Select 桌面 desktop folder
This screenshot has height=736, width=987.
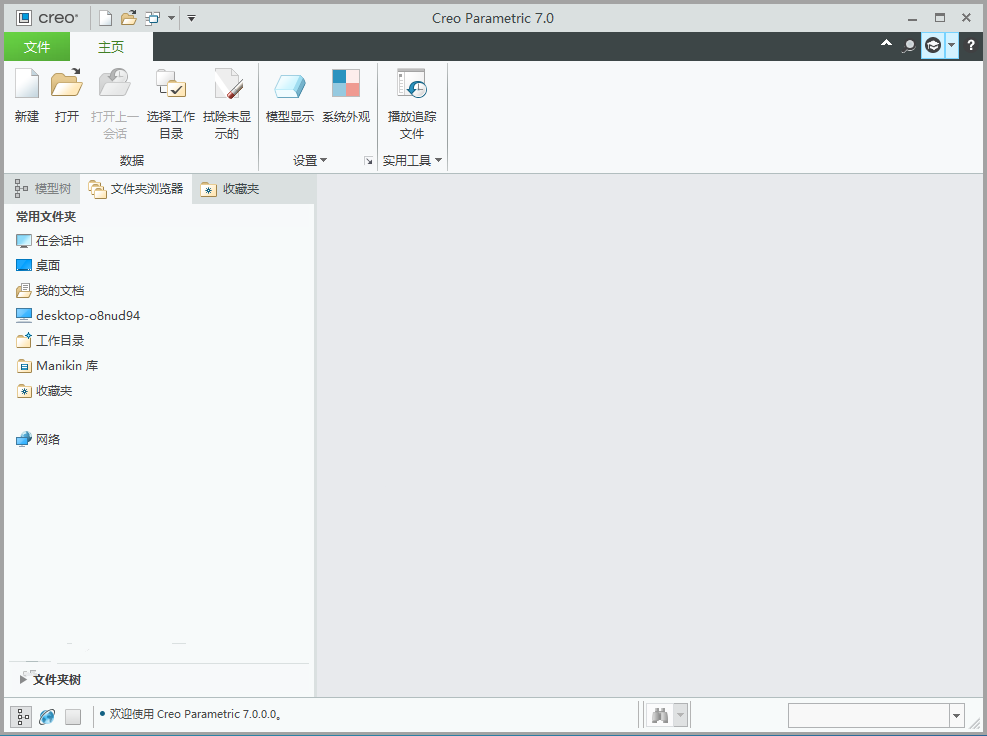[38, 266]
